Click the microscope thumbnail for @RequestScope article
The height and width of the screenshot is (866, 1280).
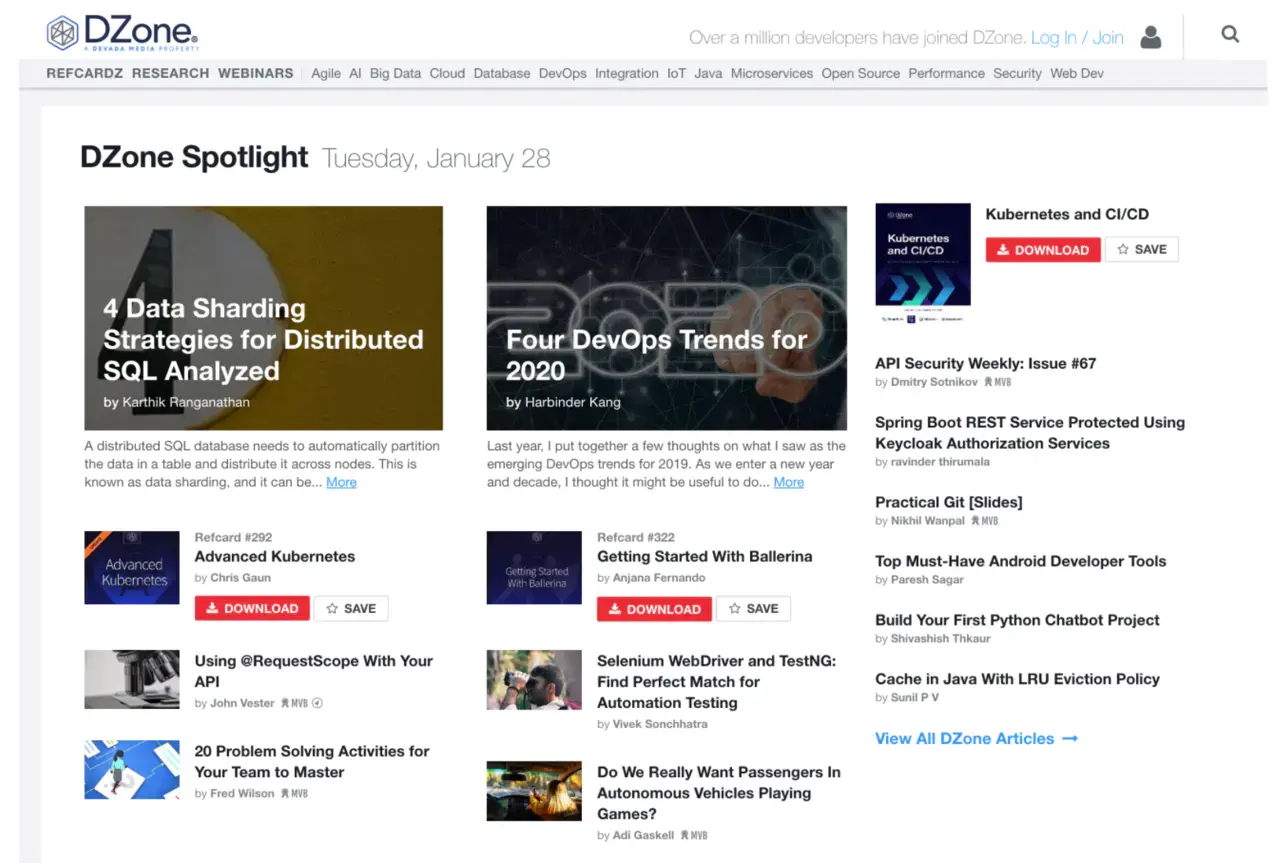tap(132, 679)
